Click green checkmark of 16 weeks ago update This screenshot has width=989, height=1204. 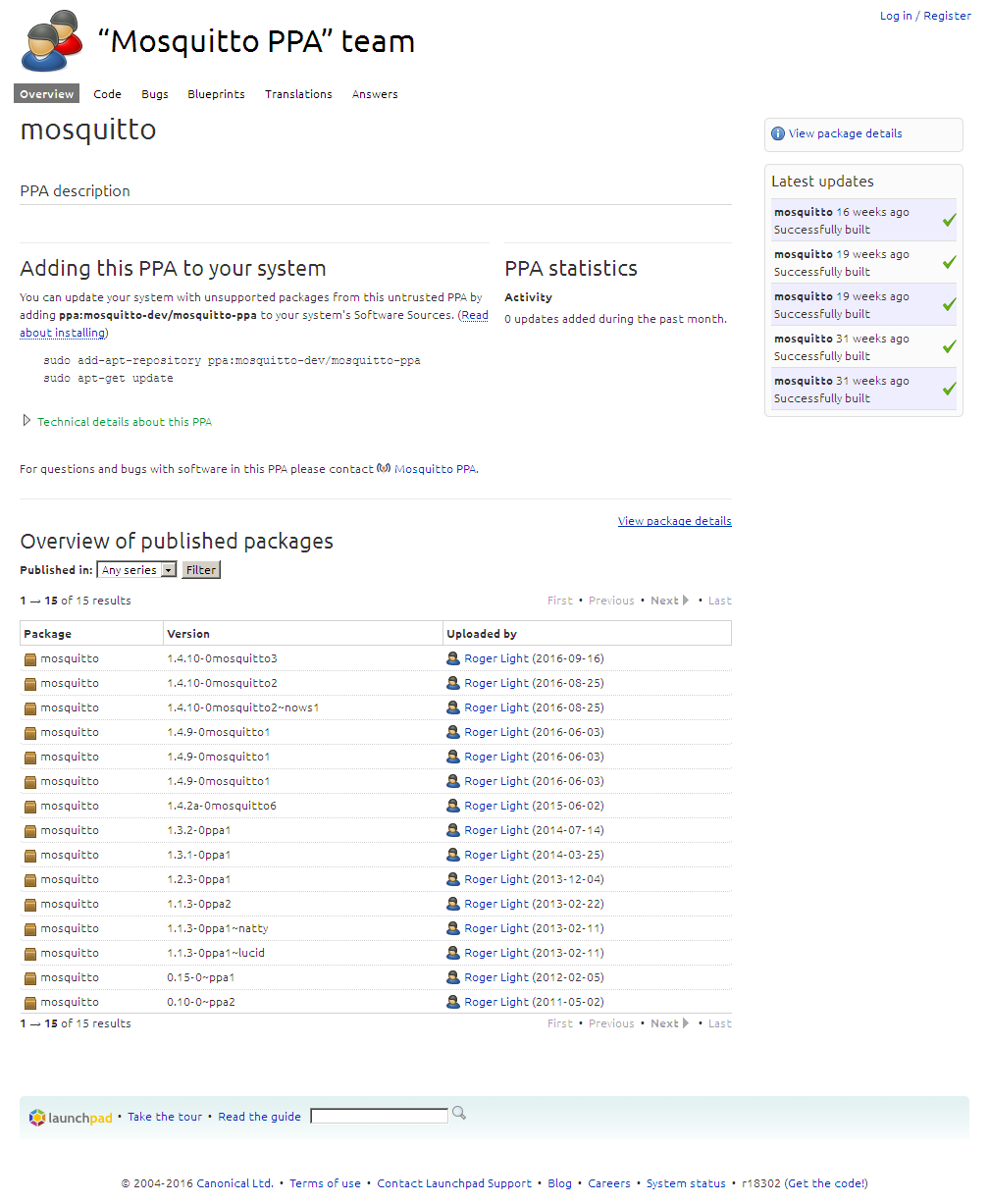[x=949, y=221]
